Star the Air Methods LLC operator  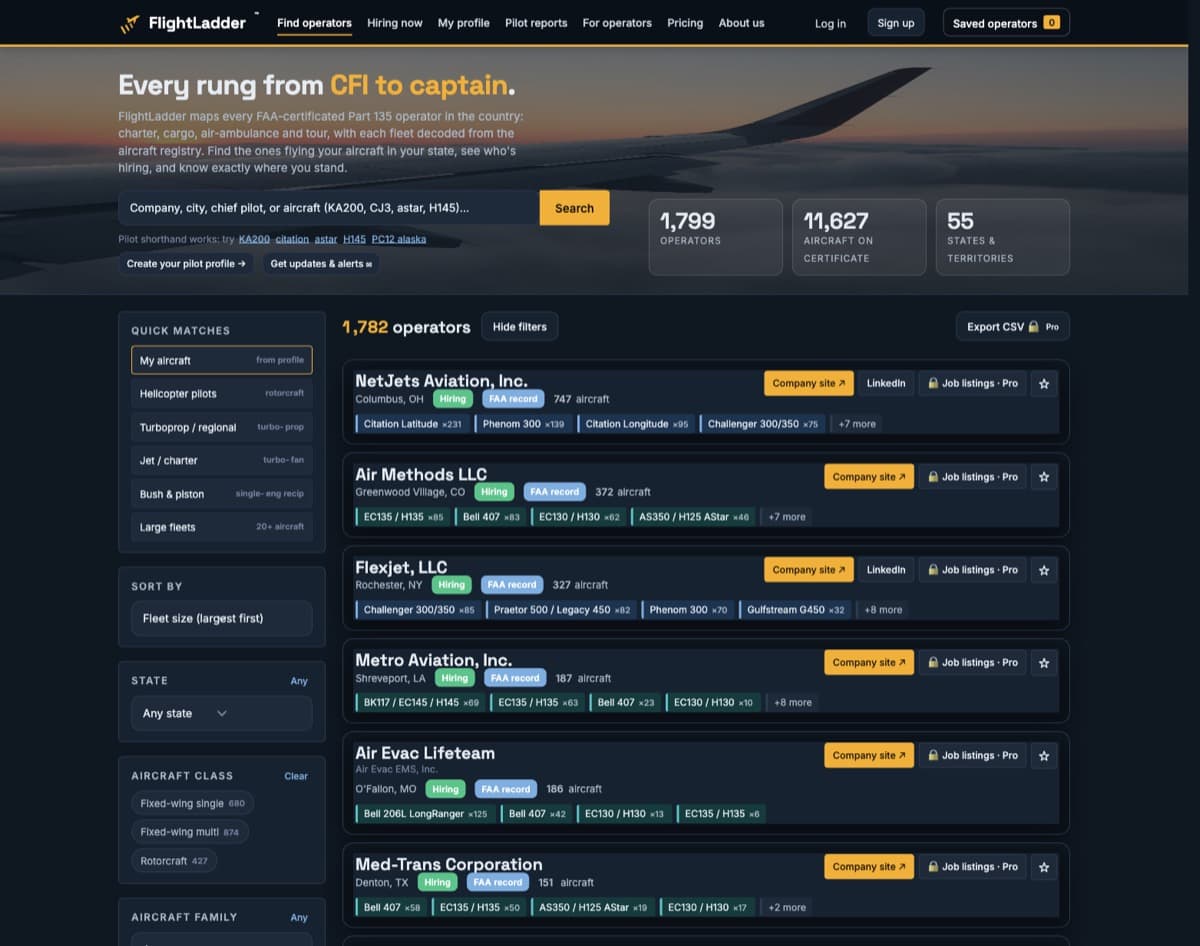coord(1044,477)
